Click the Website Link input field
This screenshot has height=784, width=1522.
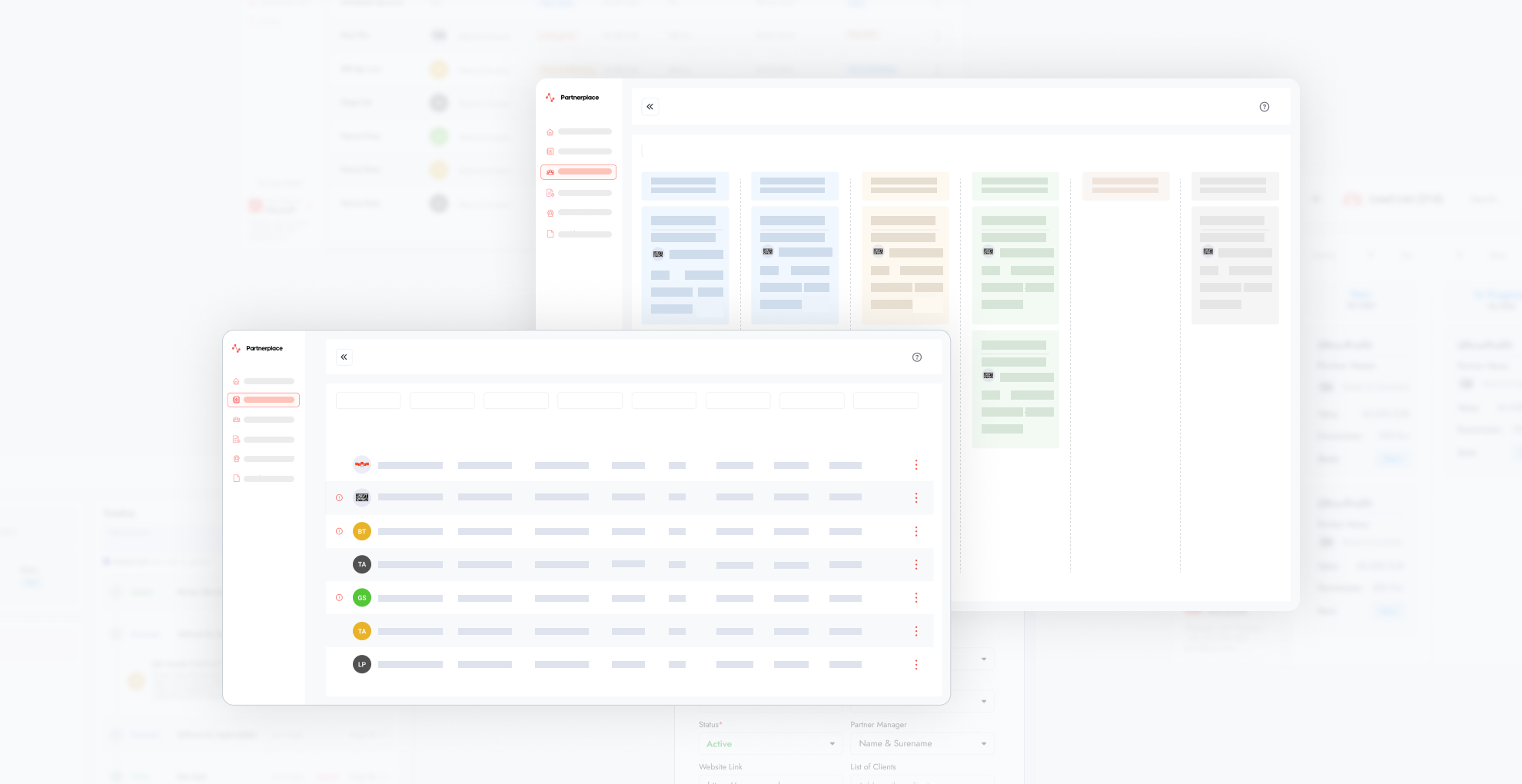coord(769,781)
